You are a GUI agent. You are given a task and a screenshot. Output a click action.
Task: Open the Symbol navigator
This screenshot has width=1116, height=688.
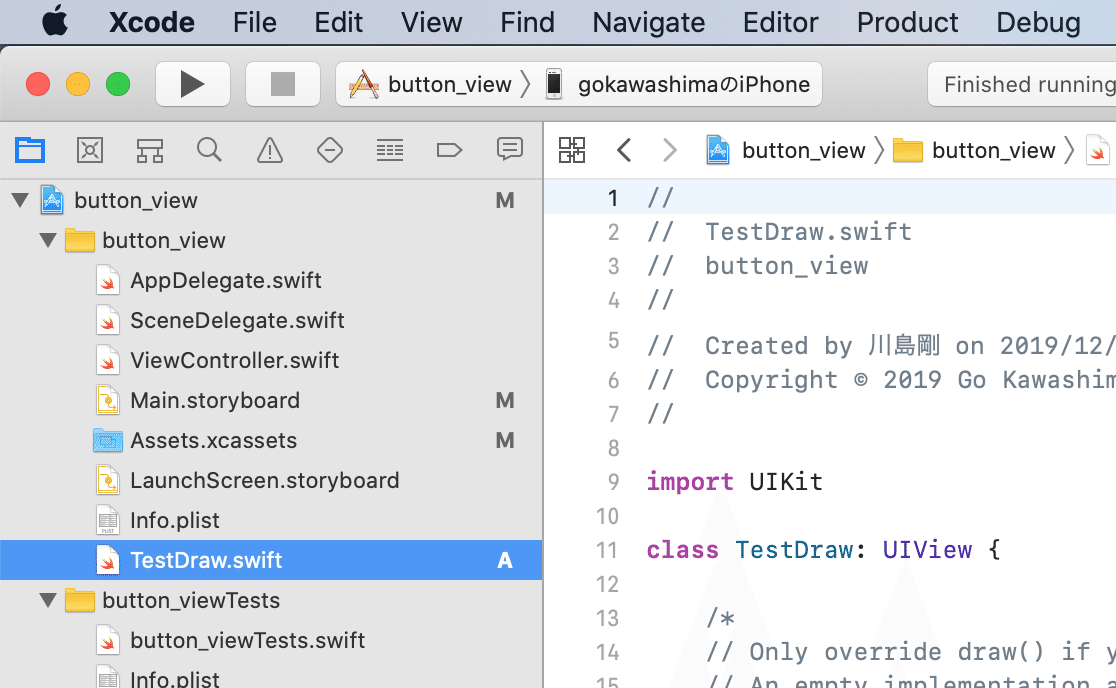(x=150, y=150)
